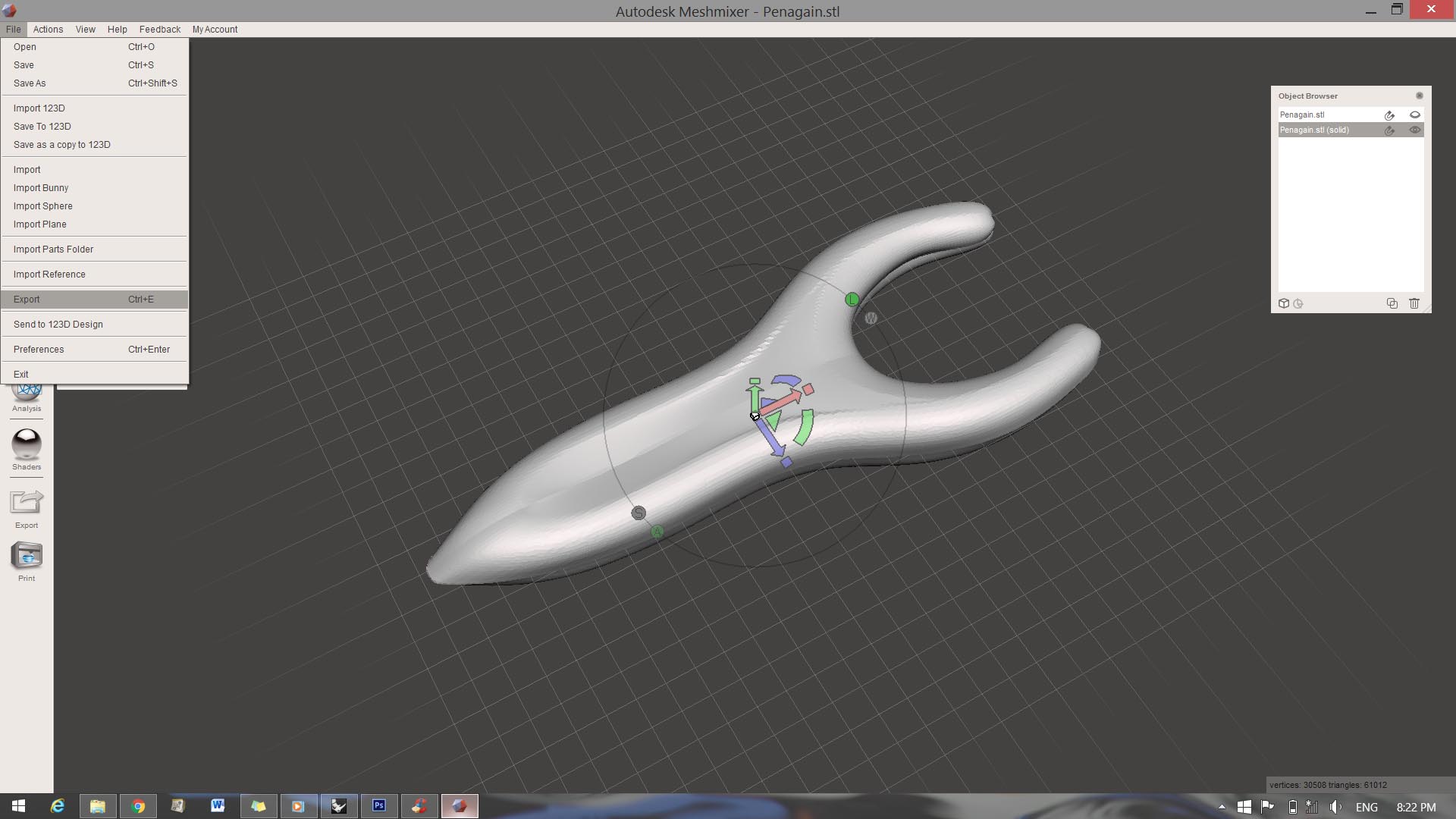Open Internet Explorer from taskbar
The image size is (1456, 819).
click(x=58, y=806)
